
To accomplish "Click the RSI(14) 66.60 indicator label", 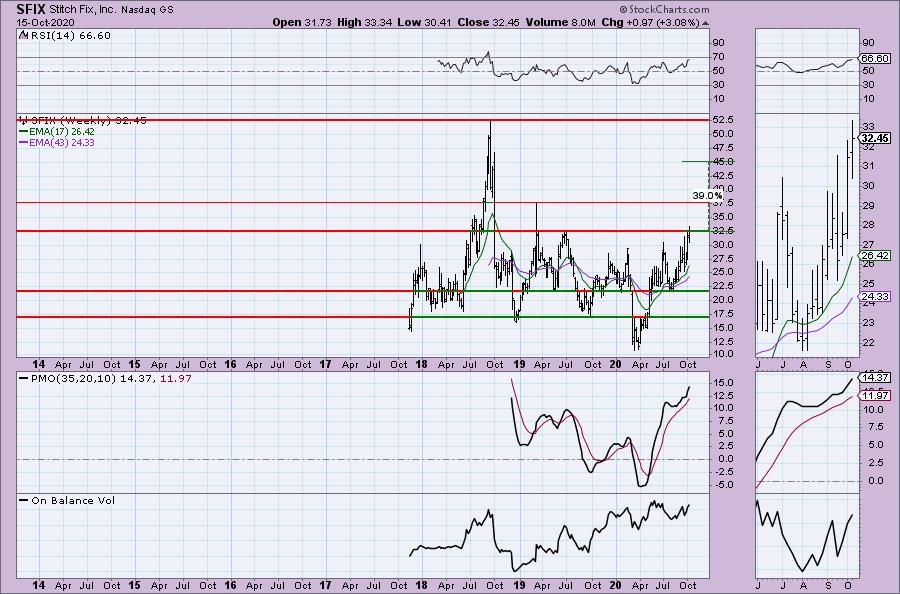I will pos(69,36).
